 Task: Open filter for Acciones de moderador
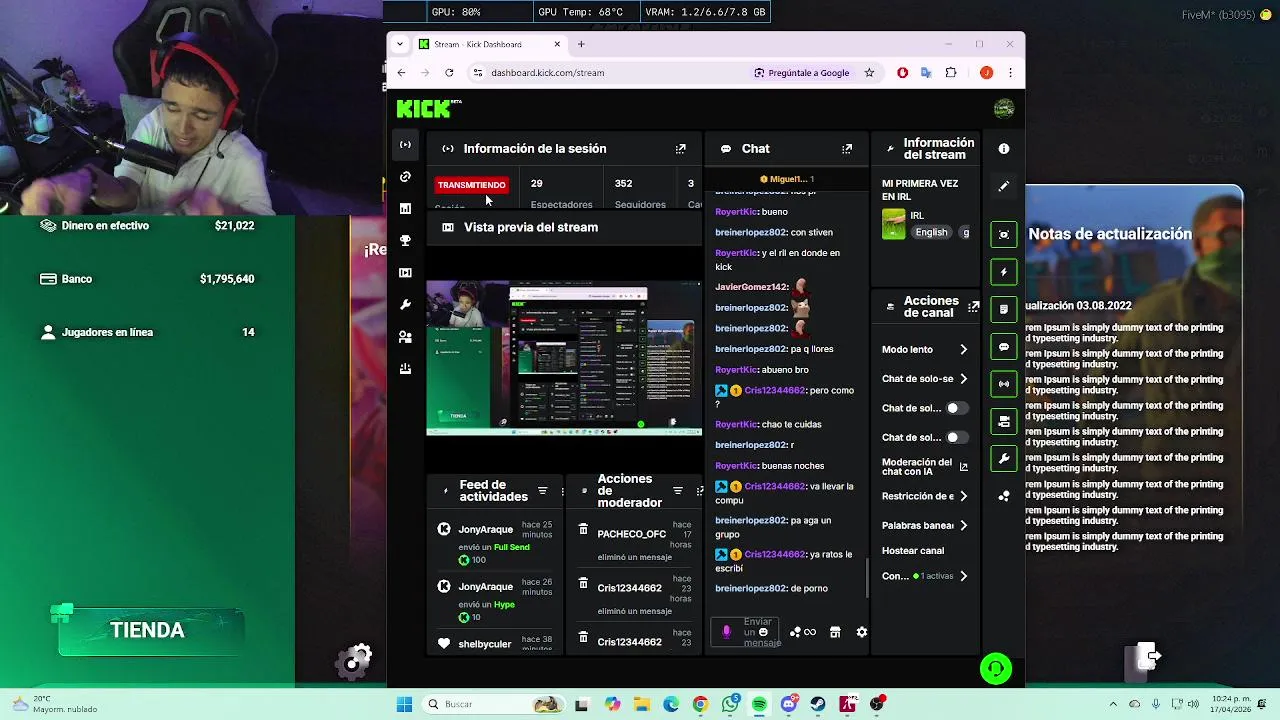[677, 491]
